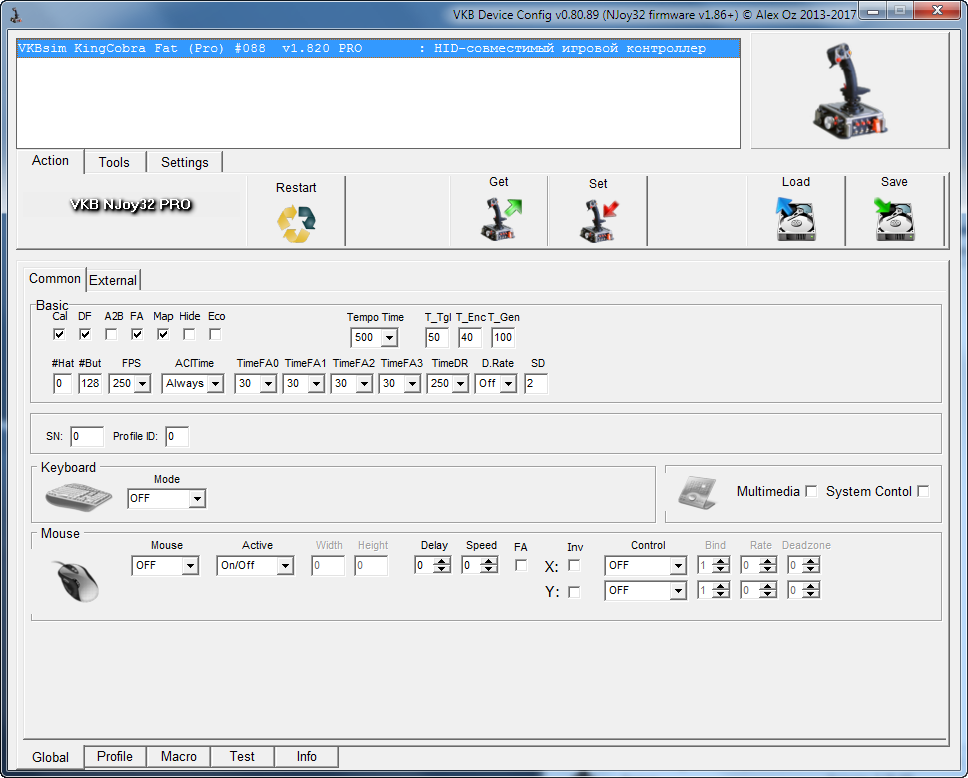This screenshot has height=778, width=968.
Task: Enable the Multimedia checkbox
Action: pyautogui.click(x=811, y=491)
